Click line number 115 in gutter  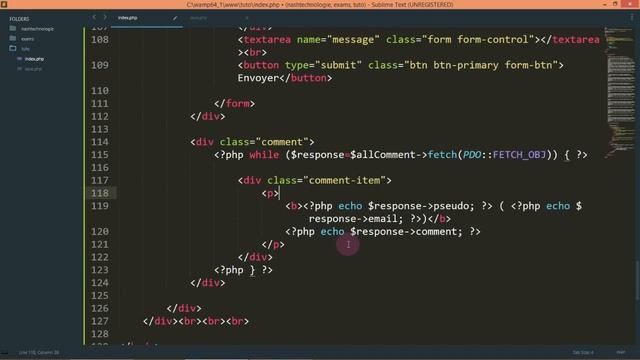pyautogui.click(x=100, y=155)
